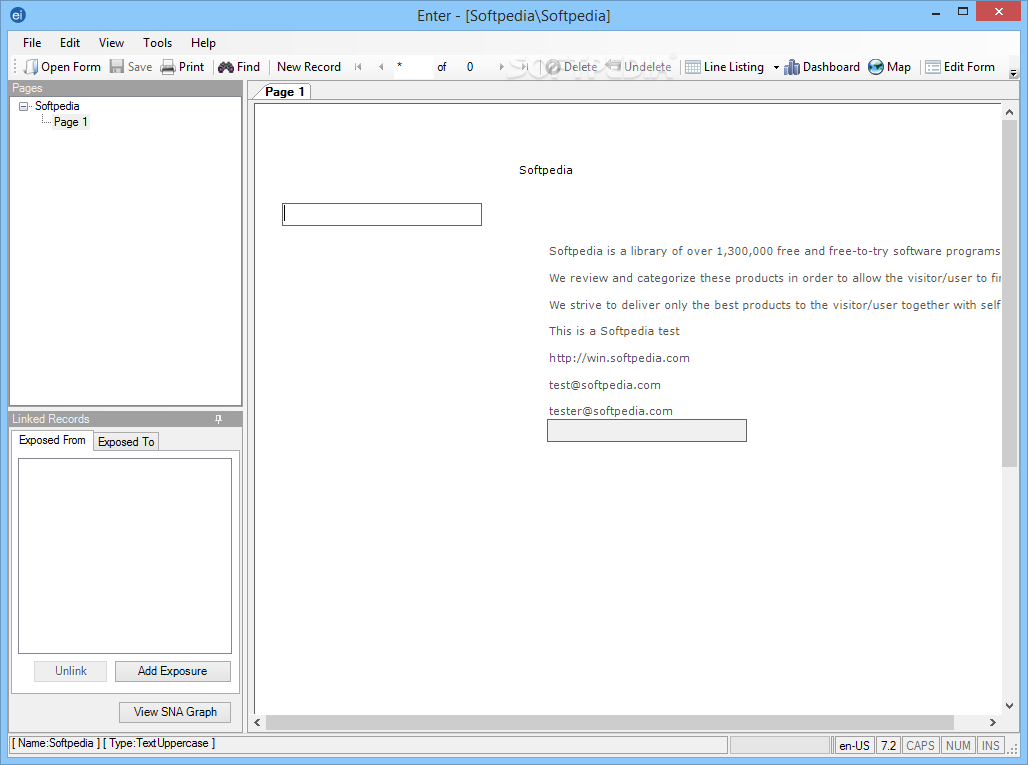
Task: Select the Softpedia node in Pages tree
Action: pos(57,106)
